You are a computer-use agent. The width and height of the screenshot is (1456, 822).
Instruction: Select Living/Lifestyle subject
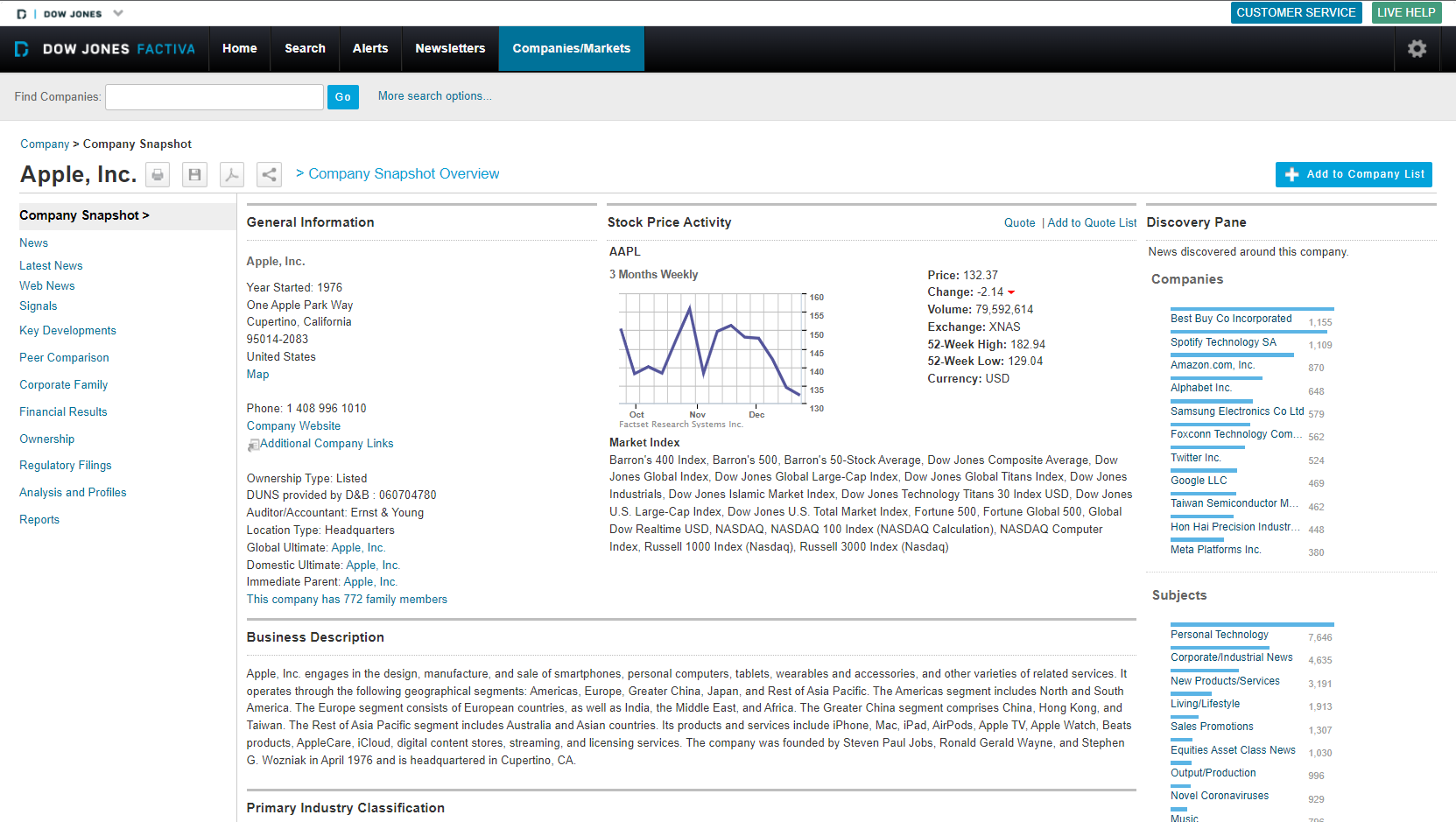[x=1206, y=704]
